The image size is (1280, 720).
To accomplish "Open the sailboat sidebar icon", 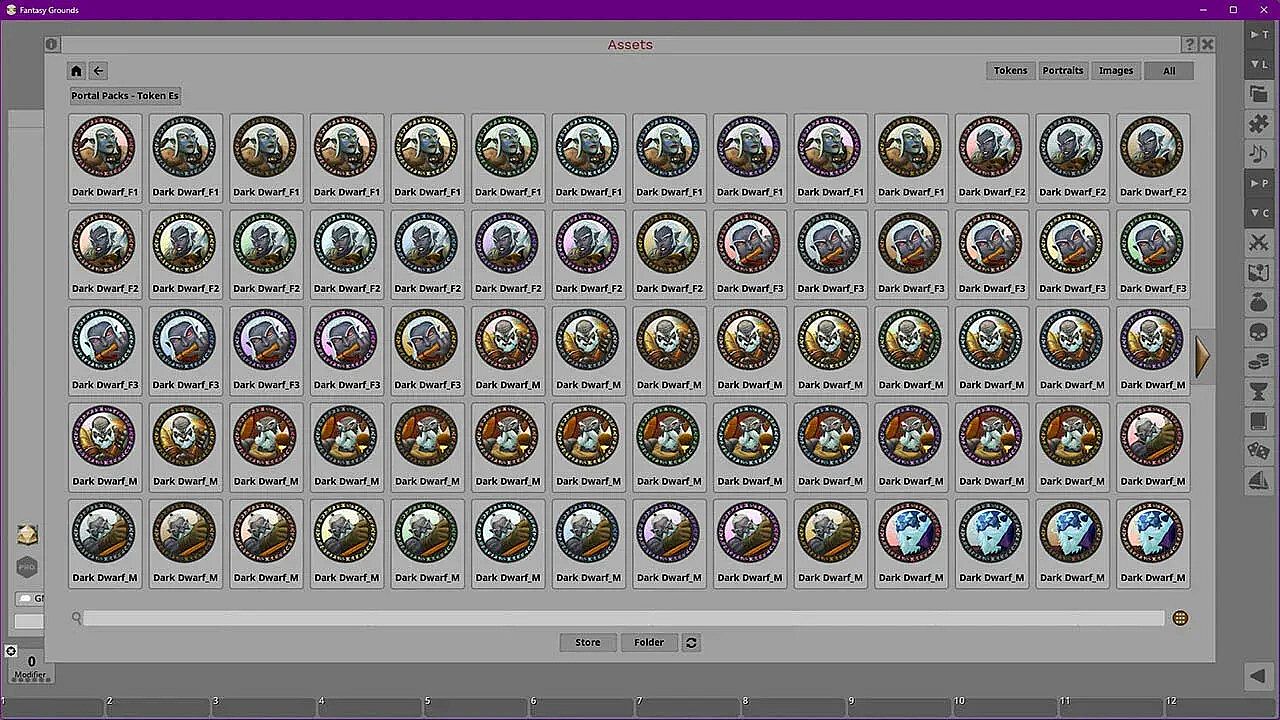I will point(1258,481).
